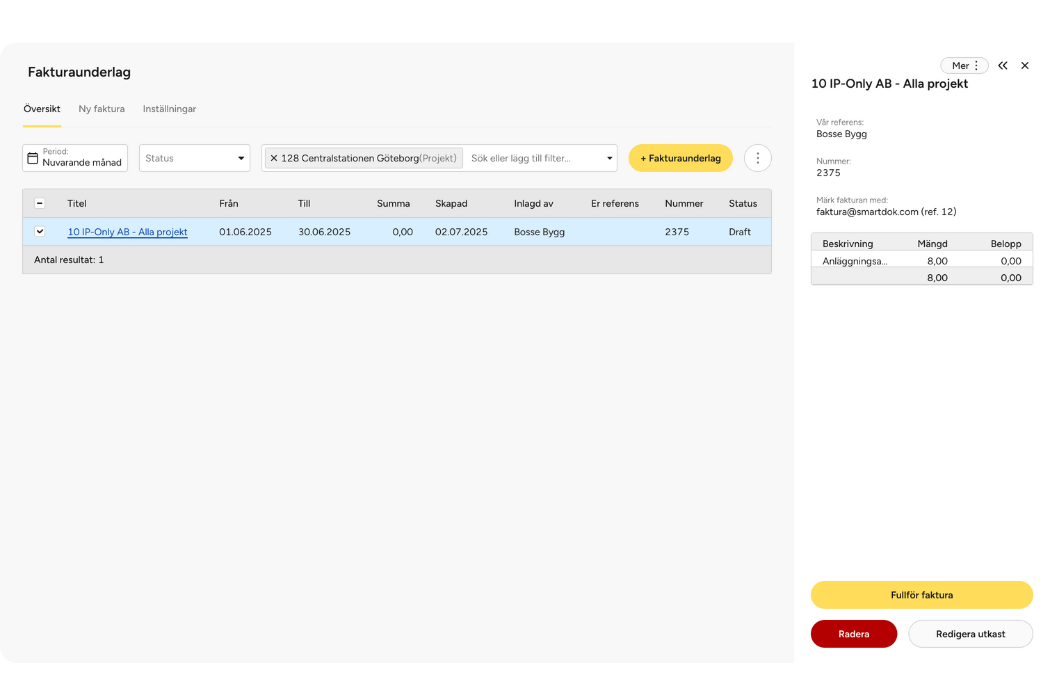Click the 01.06.2025 date cell

(245, 232)
